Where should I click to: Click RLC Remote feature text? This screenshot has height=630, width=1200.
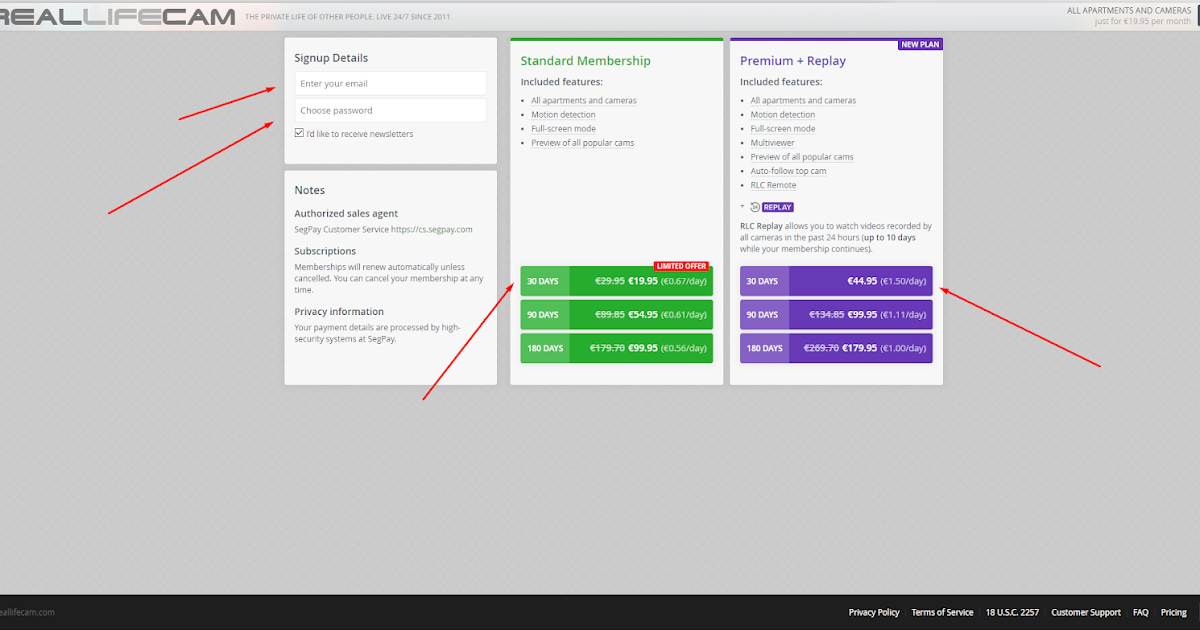(774, 185)
